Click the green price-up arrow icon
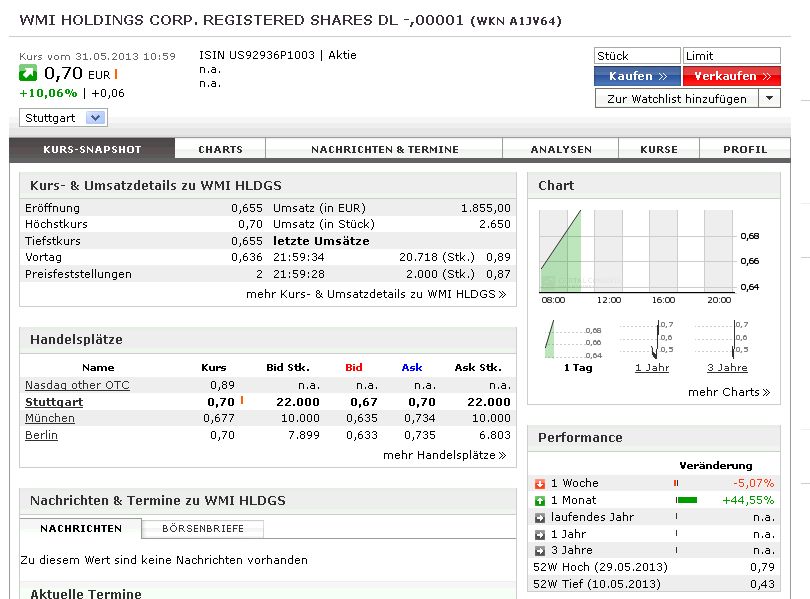810x599 pixels. point(28,73)
